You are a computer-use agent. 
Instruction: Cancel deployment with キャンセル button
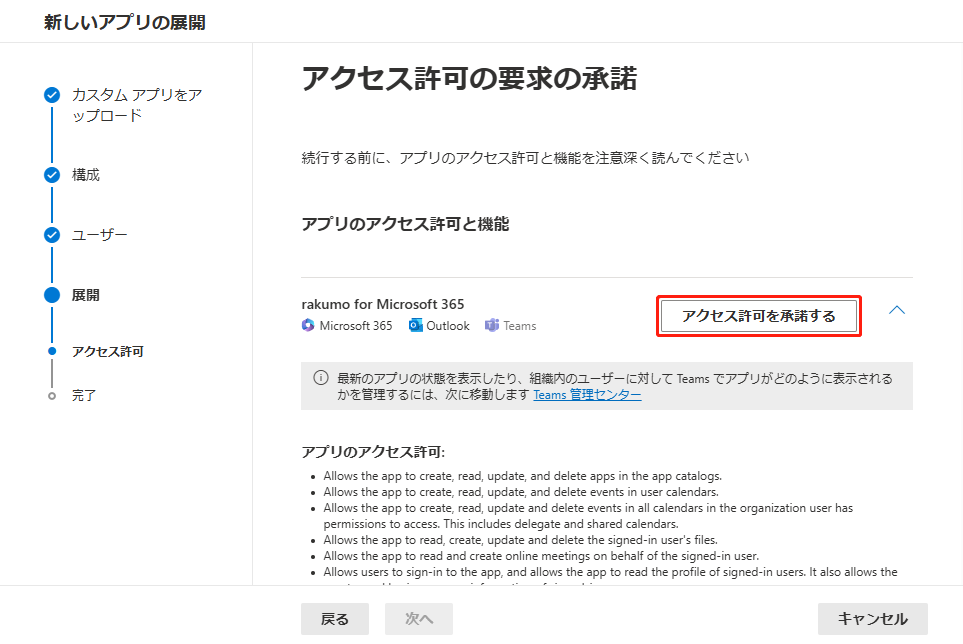[873, 619]
